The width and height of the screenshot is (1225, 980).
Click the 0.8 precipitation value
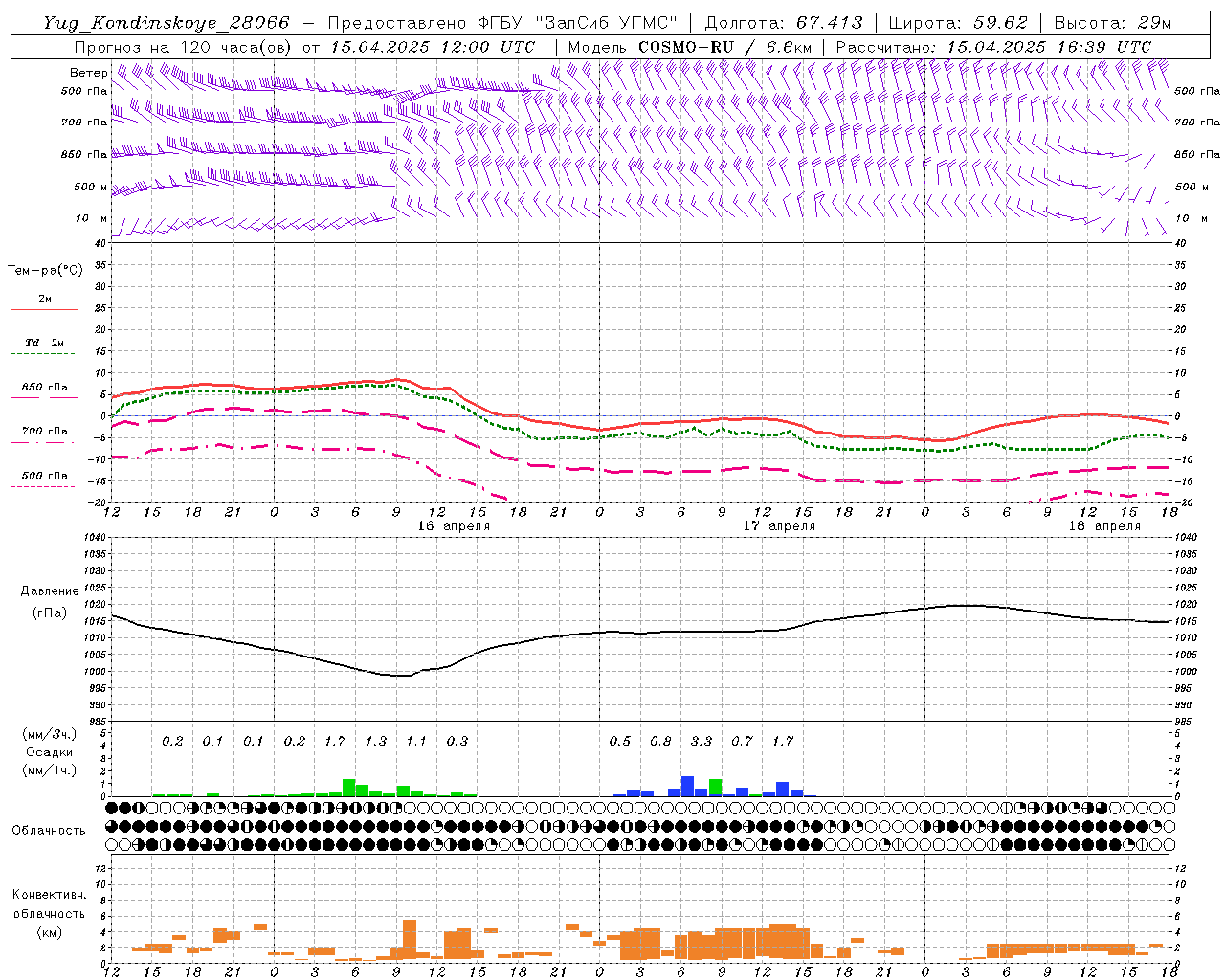(x=660, y=741)
